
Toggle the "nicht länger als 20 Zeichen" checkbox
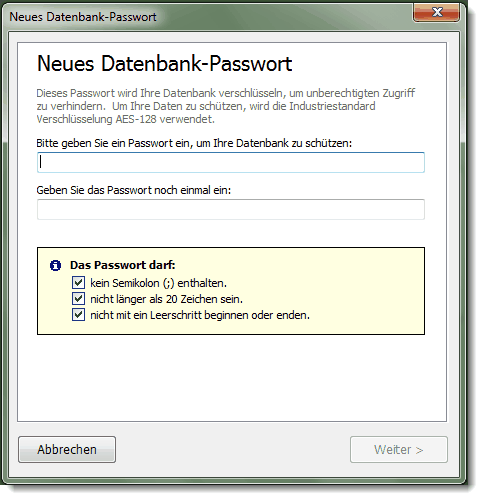tap(78, 299)
